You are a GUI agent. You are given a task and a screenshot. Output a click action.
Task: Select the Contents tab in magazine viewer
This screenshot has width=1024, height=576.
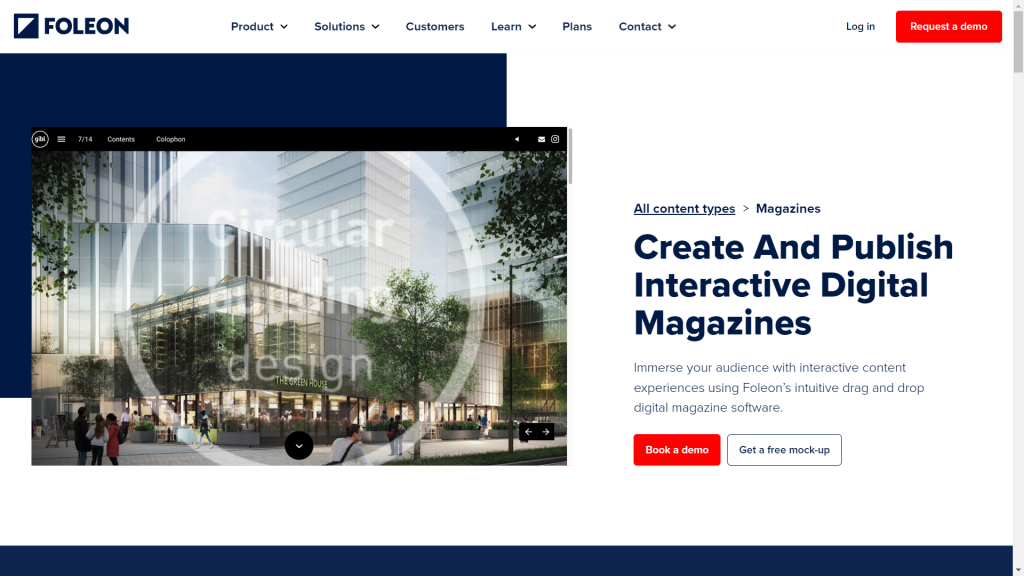coord(121,139)
